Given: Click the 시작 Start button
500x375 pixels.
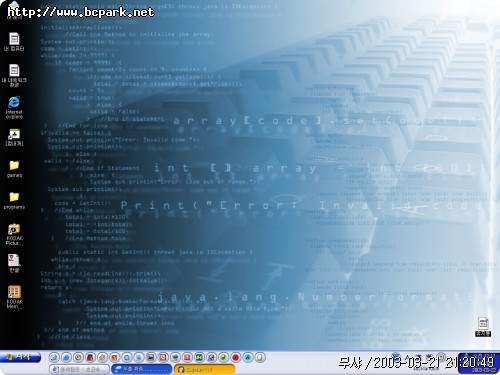Looking at the screenshot, I should (x=21, y=357).
